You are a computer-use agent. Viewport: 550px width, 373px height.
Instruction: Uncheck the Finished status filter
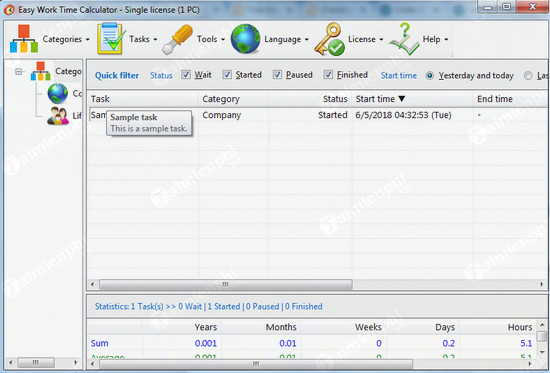point(328,75)
